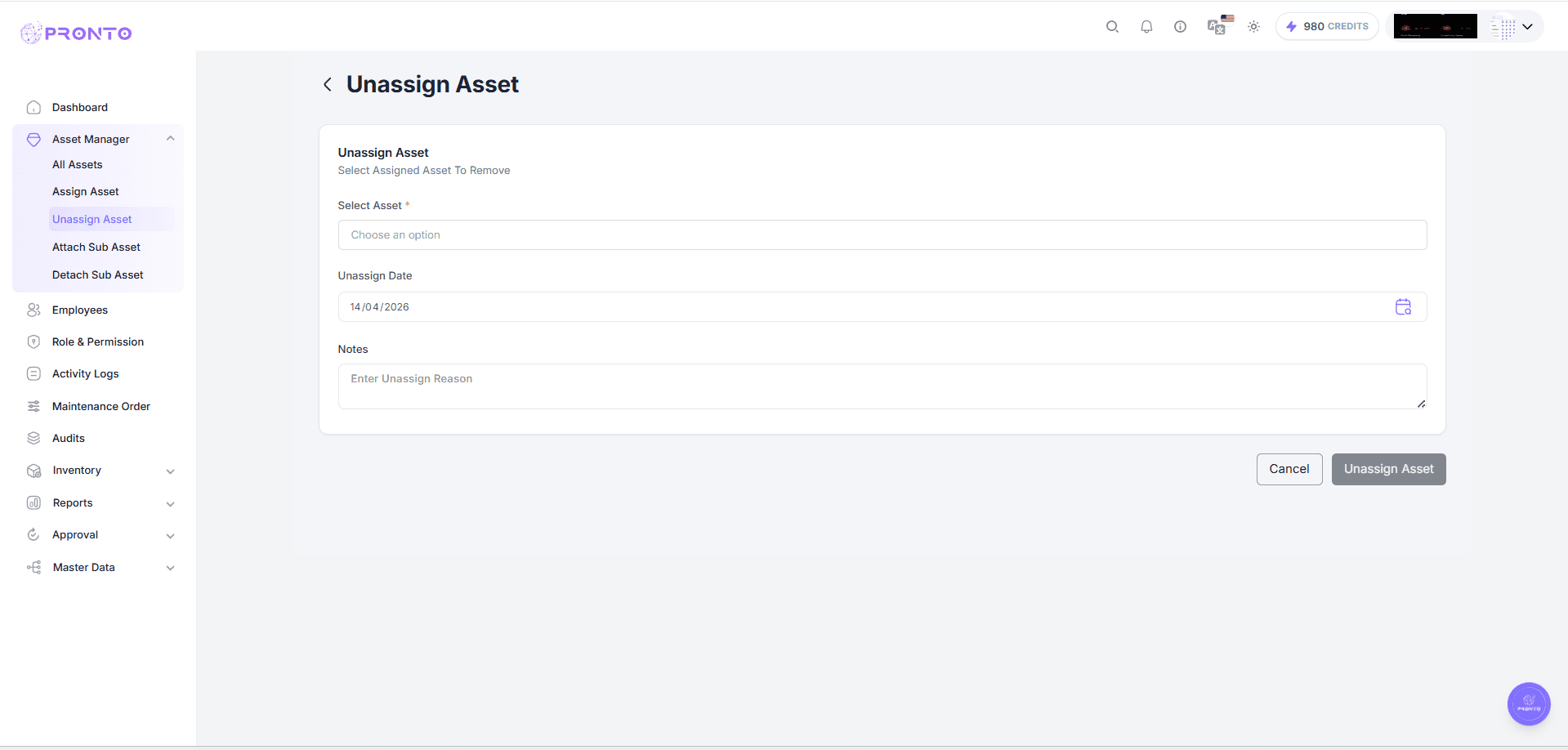Image resolution: width=1568 pixels, height=750 pixels.
Task: Click the info icon in the header
Action: [1180, 26]
